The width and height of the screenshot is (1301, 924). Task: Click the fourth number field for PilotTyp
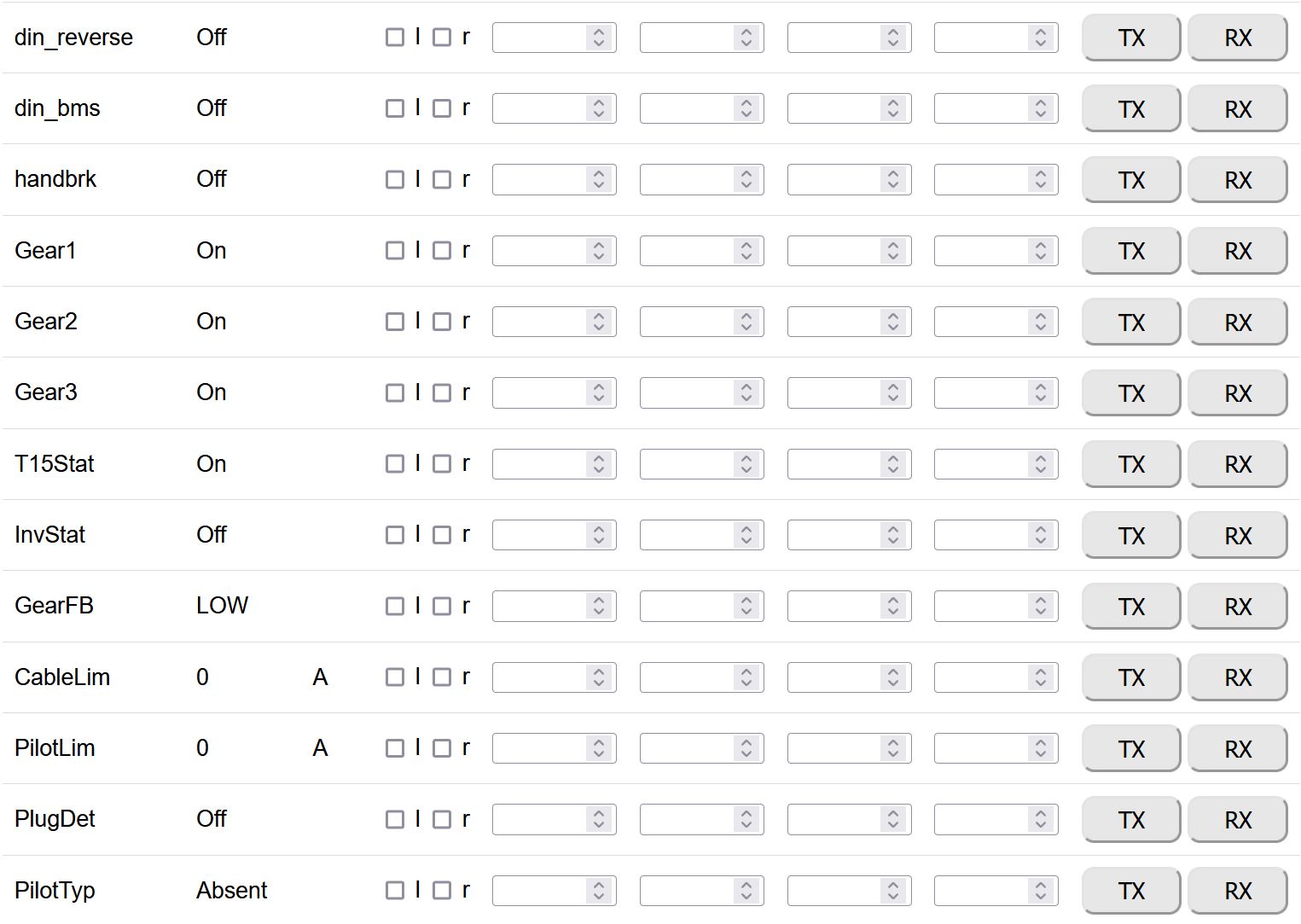[981, 891]
